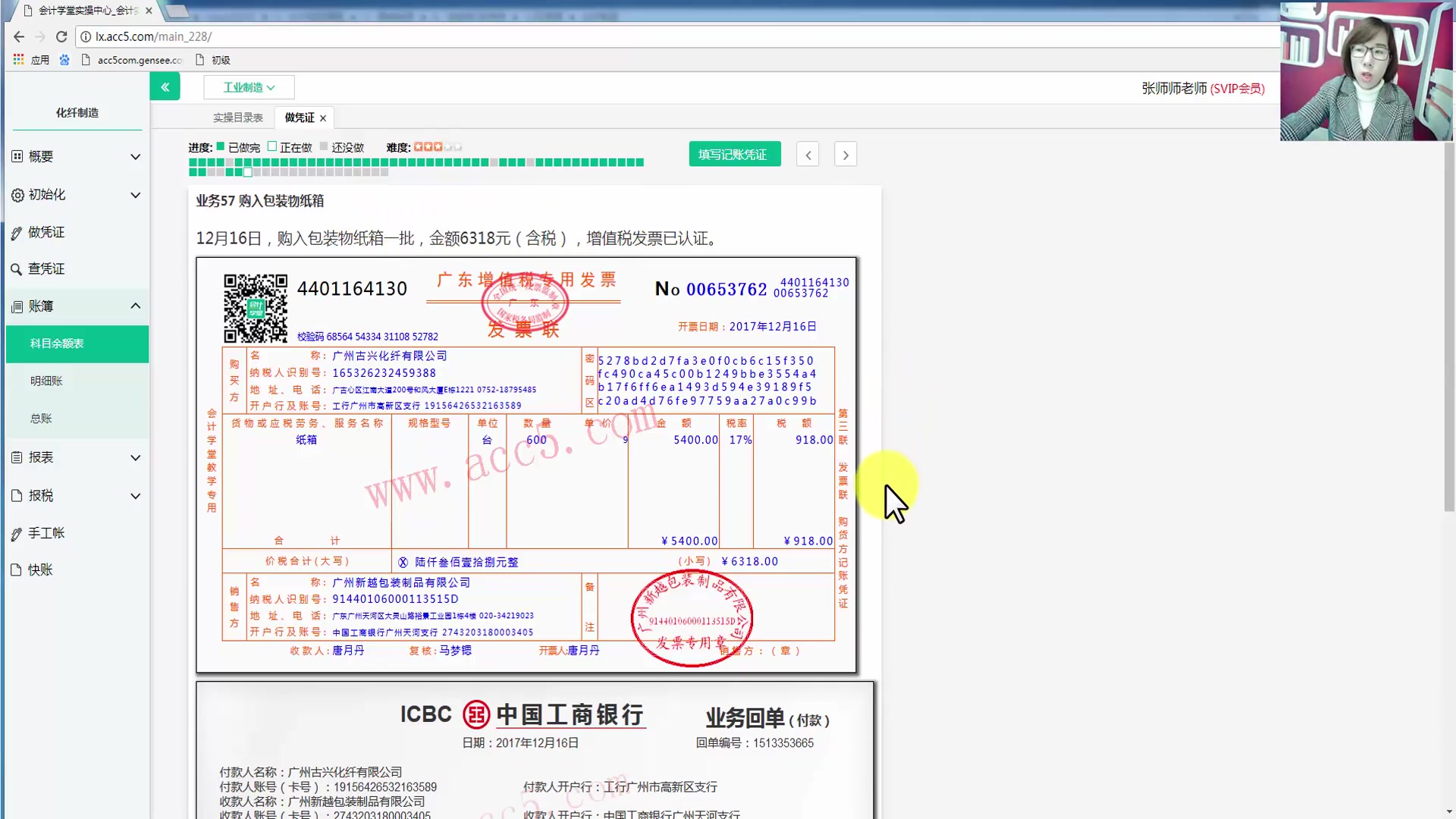Click 化纤制造 sidebar heading
Screen dimensions: 1456x819
(x=77, y=112)
